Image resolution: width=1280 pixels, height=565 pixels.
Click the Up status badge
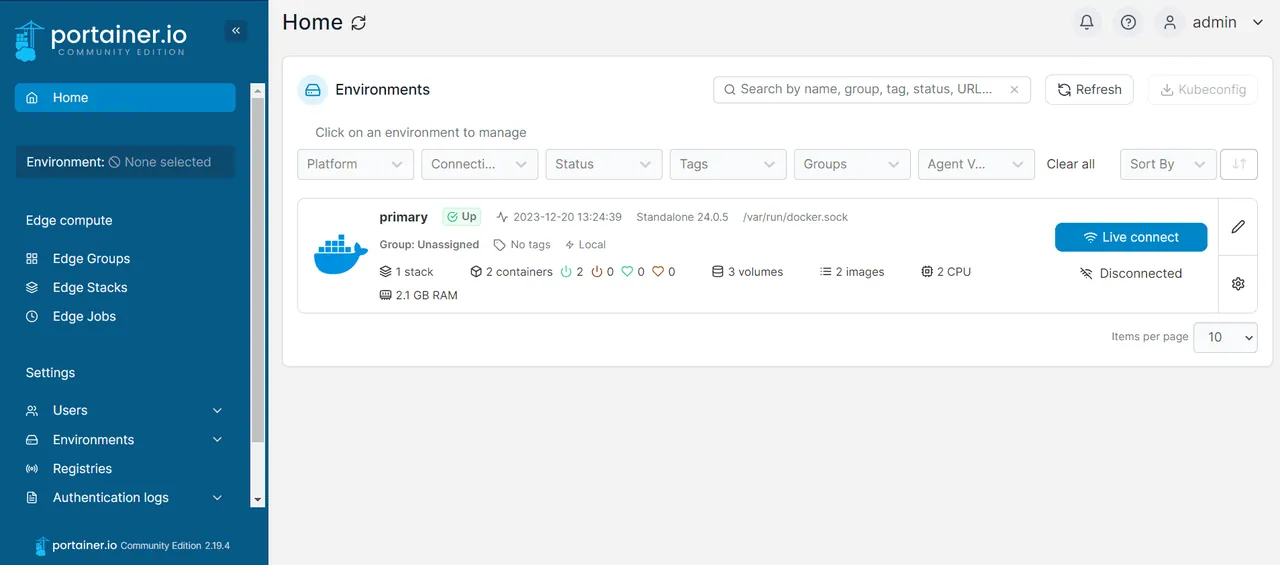coord(462,217)
